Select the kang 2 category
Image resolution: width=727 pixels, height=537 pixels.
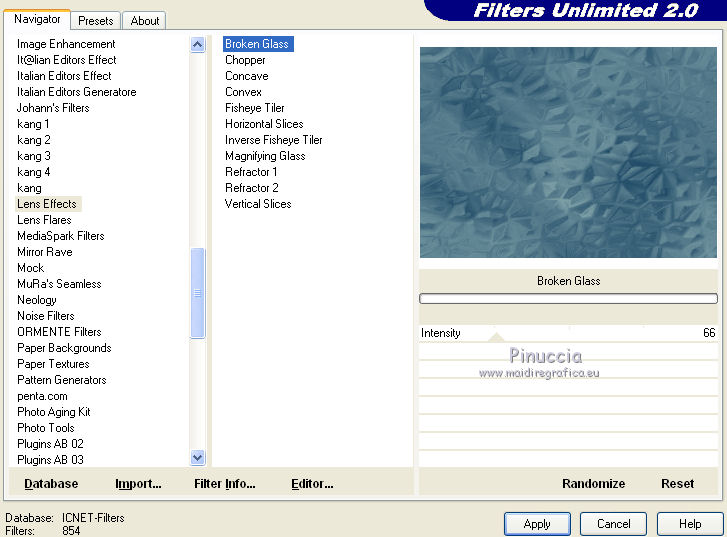point(34,140)
